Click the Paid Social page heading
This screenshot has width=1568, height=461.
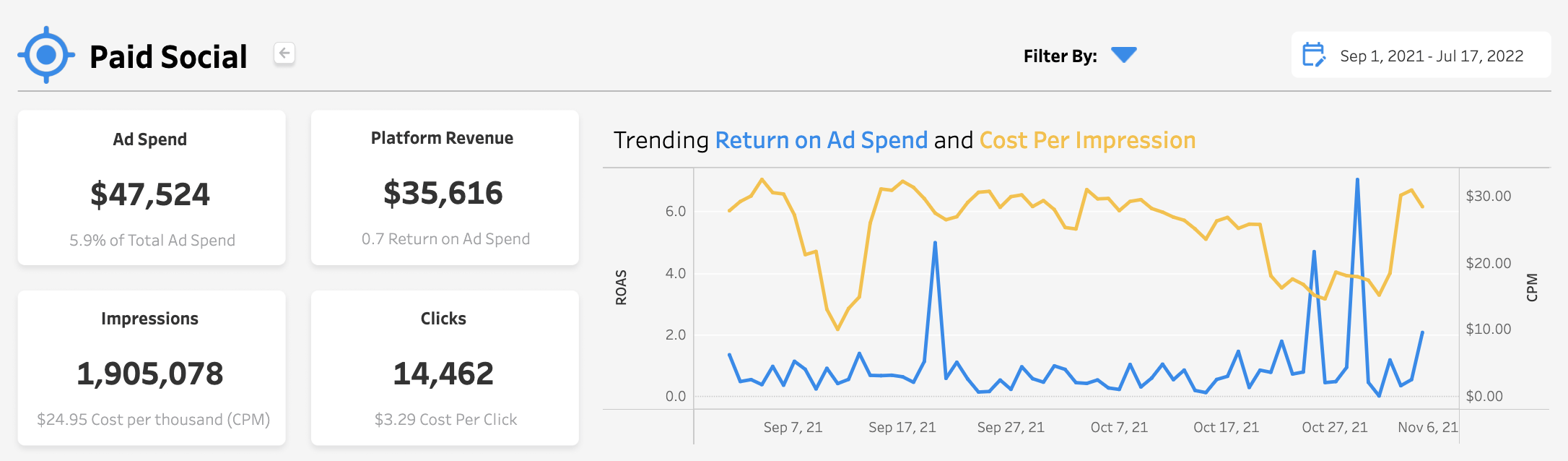coord(167,56)
